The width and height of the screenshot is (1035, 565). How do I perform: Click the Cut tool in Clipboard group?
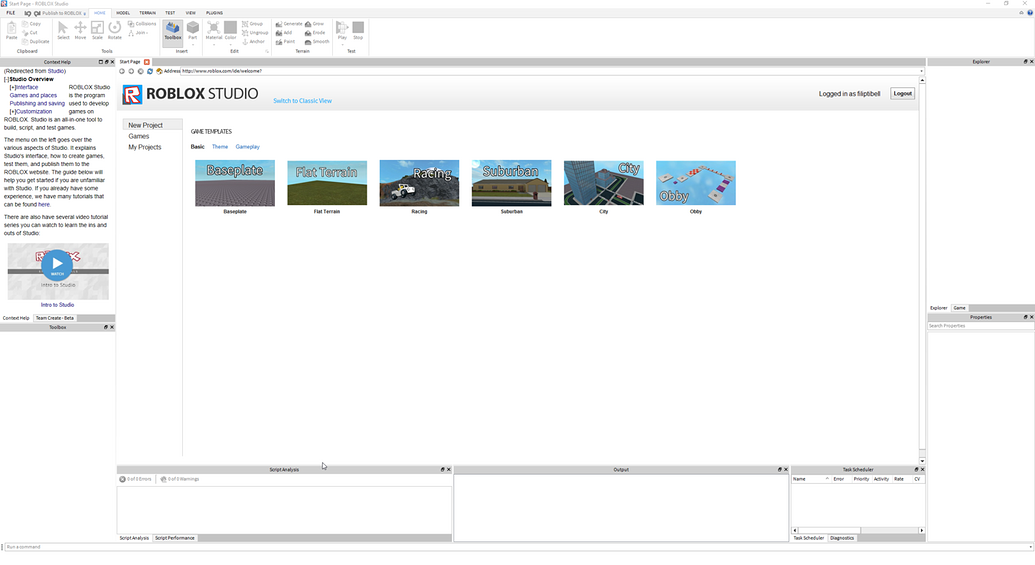[x=30, y=32]
